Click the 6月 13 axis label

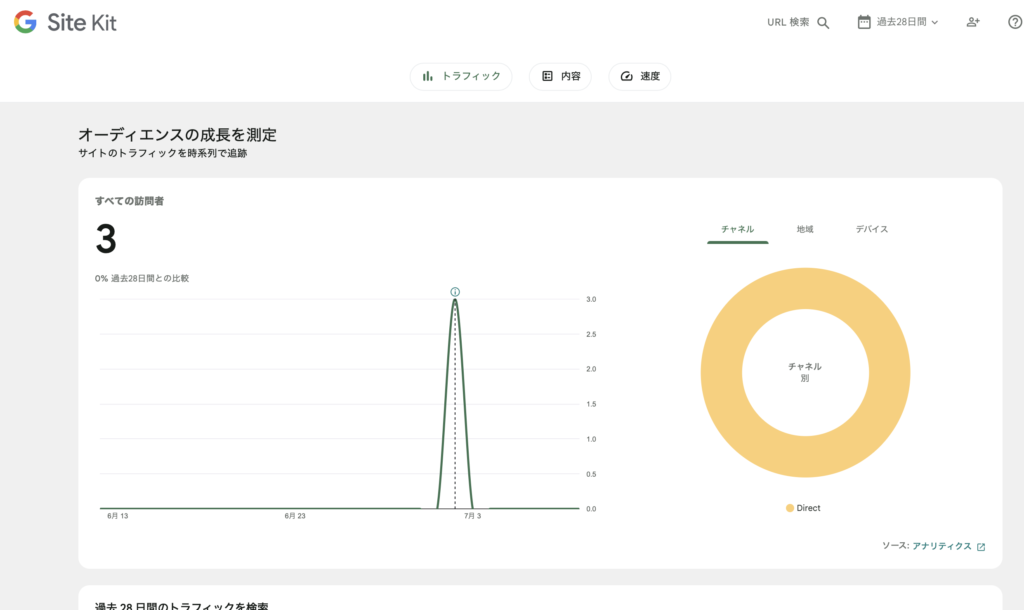[x=118, y=516]
